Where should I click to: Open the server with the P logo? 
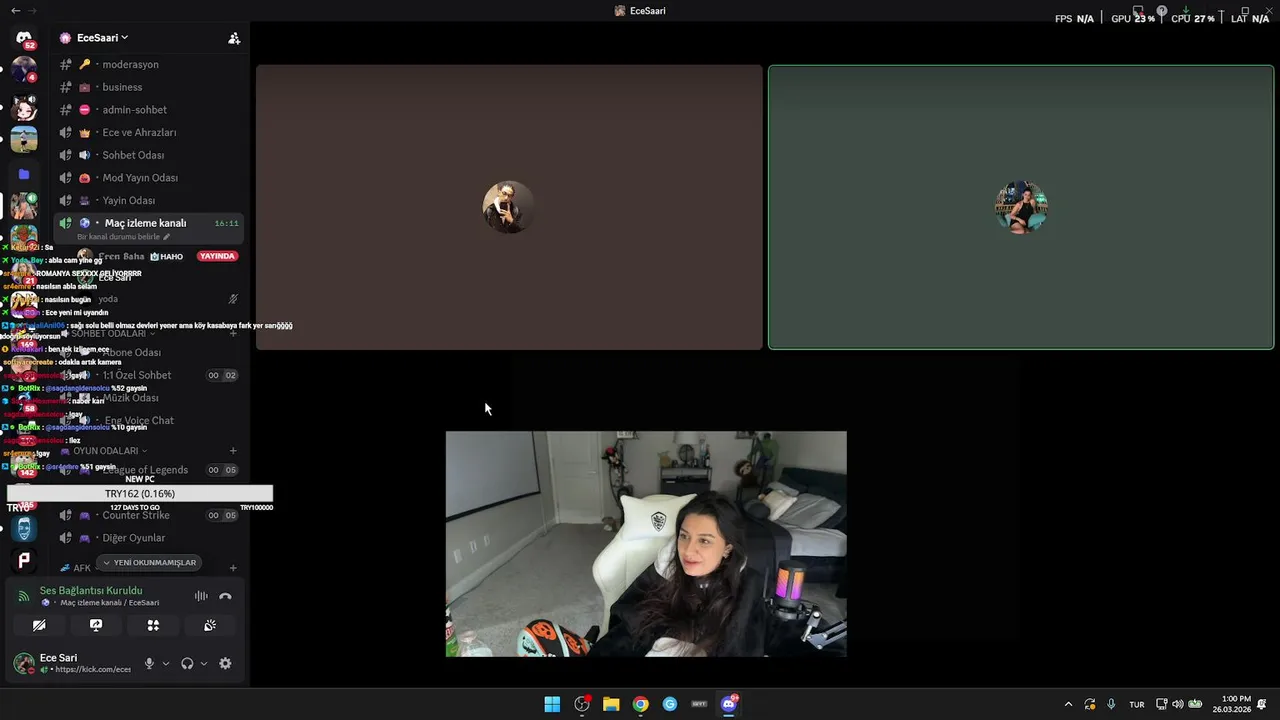[x=24, y=560]
